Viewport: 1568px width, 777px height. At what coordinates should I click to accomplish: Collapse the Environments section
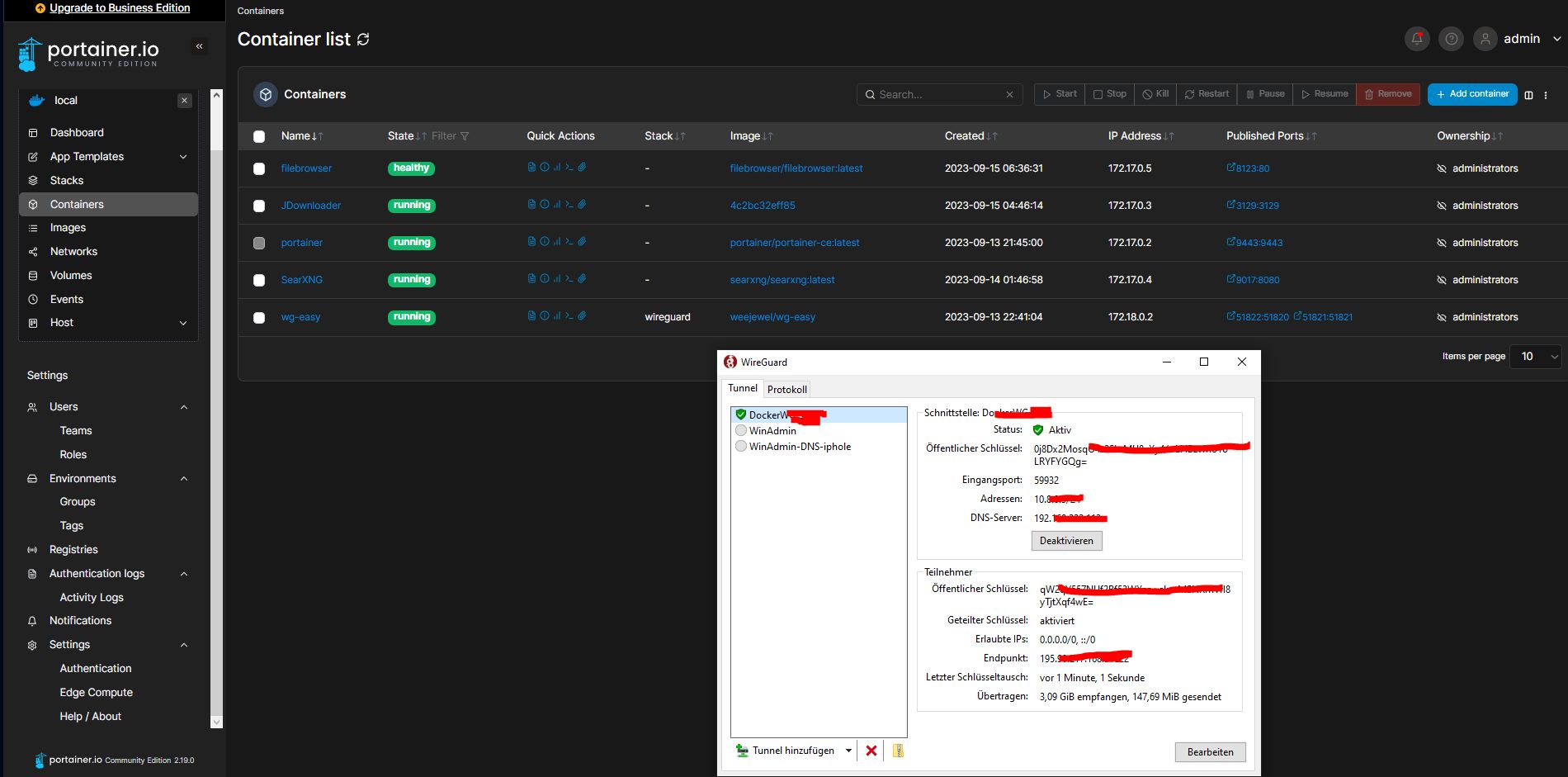(x=184, y=479)
